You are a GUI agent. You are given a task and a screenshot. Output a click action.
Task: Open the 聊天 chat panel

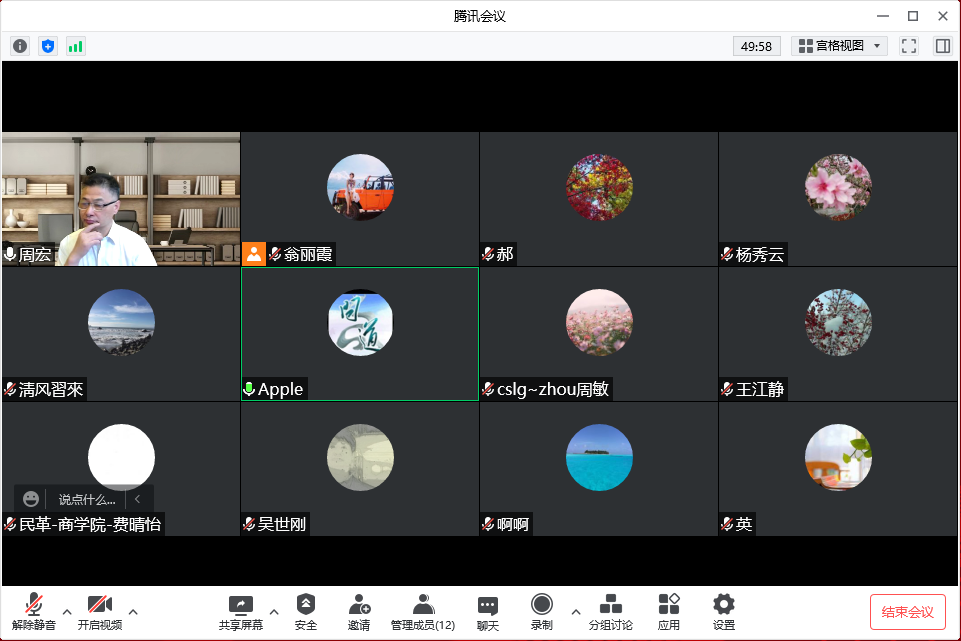[x=488, y=612]
